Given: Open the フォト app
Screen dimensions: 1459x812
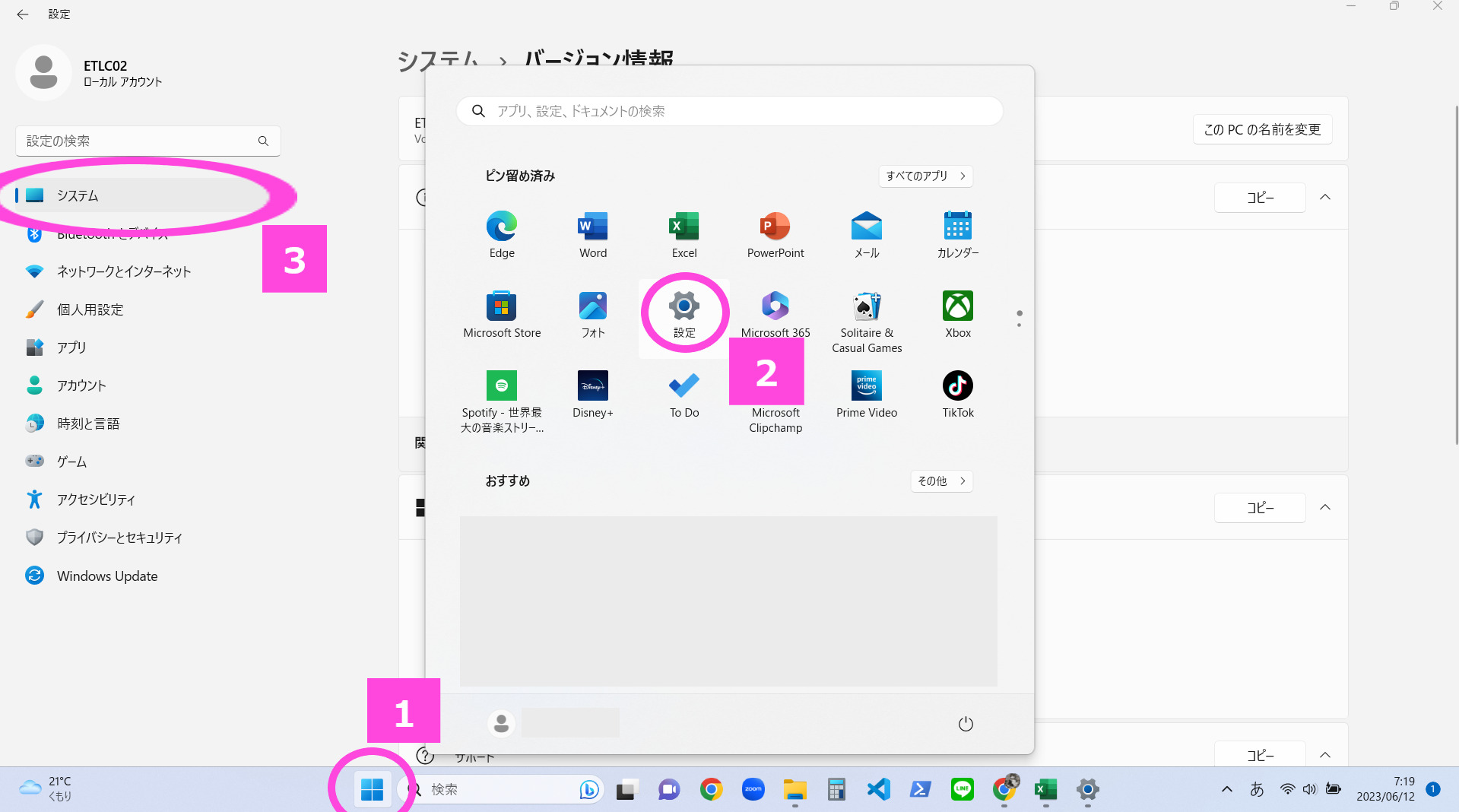Looking at the screenshot, I should click(593, 315).
